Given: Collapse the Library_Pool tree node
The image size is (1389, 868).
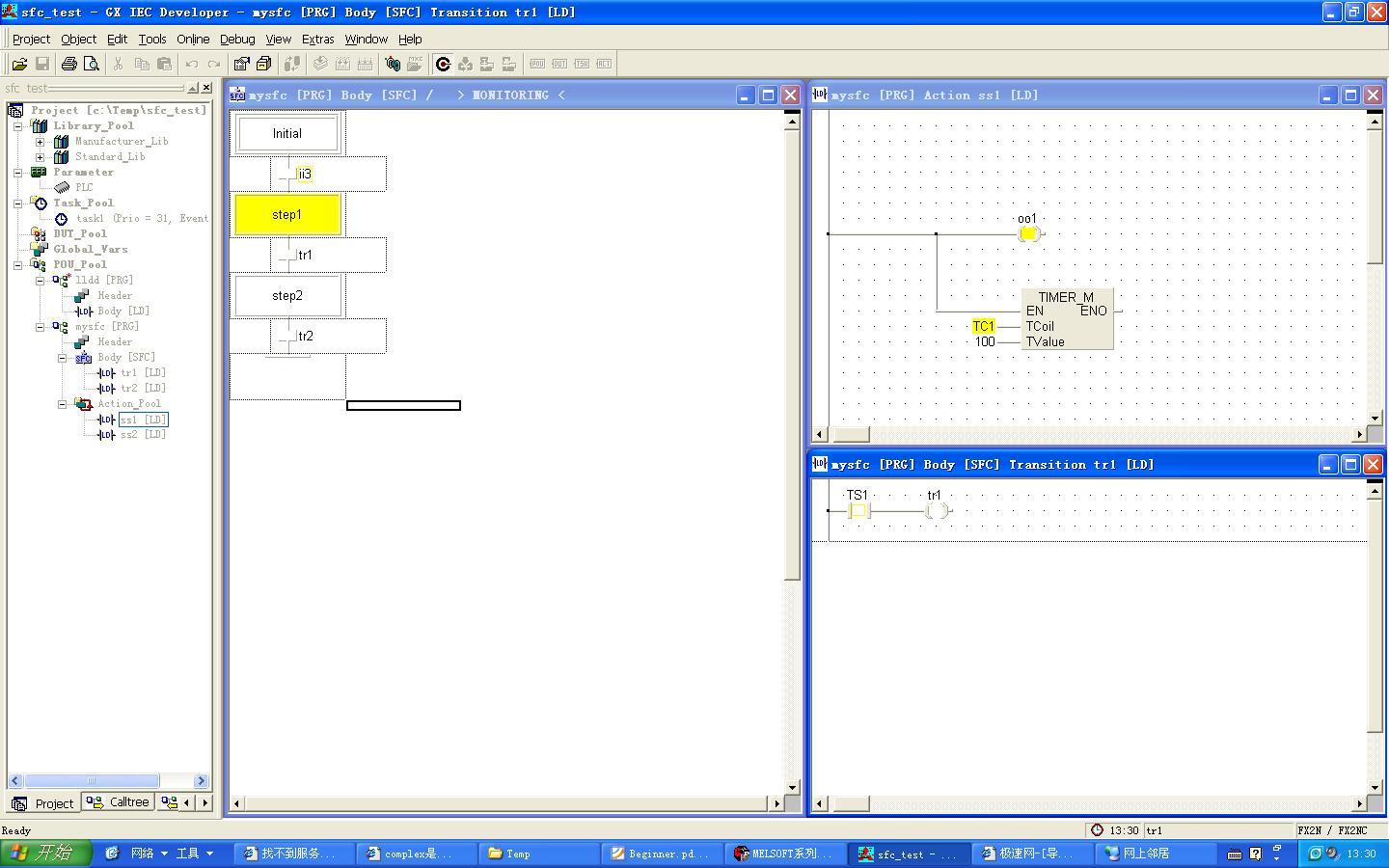Looking at the screenshot, I should 17,125.
